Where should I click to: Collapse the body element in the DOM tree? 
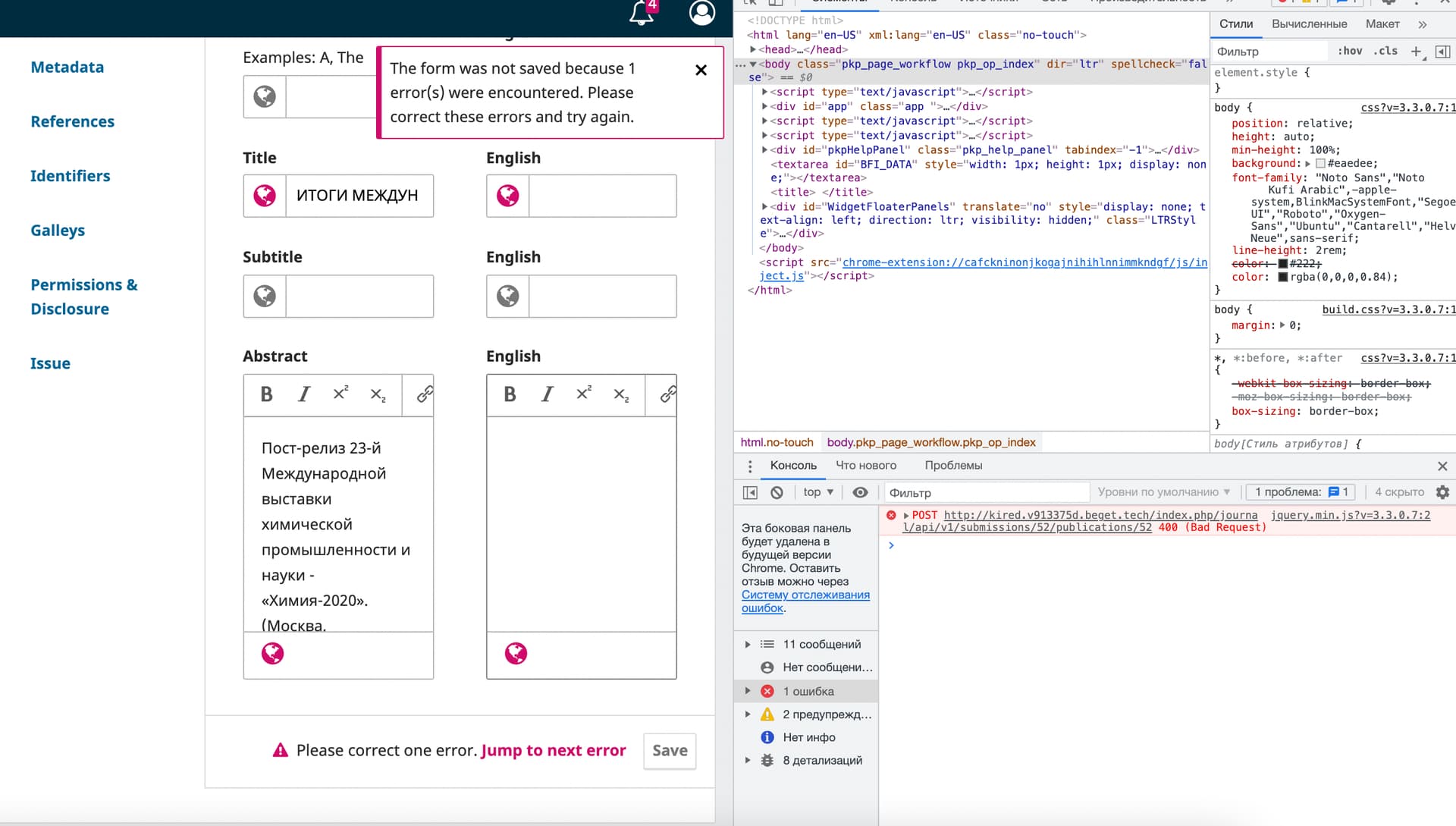click(x=753, y=64)
